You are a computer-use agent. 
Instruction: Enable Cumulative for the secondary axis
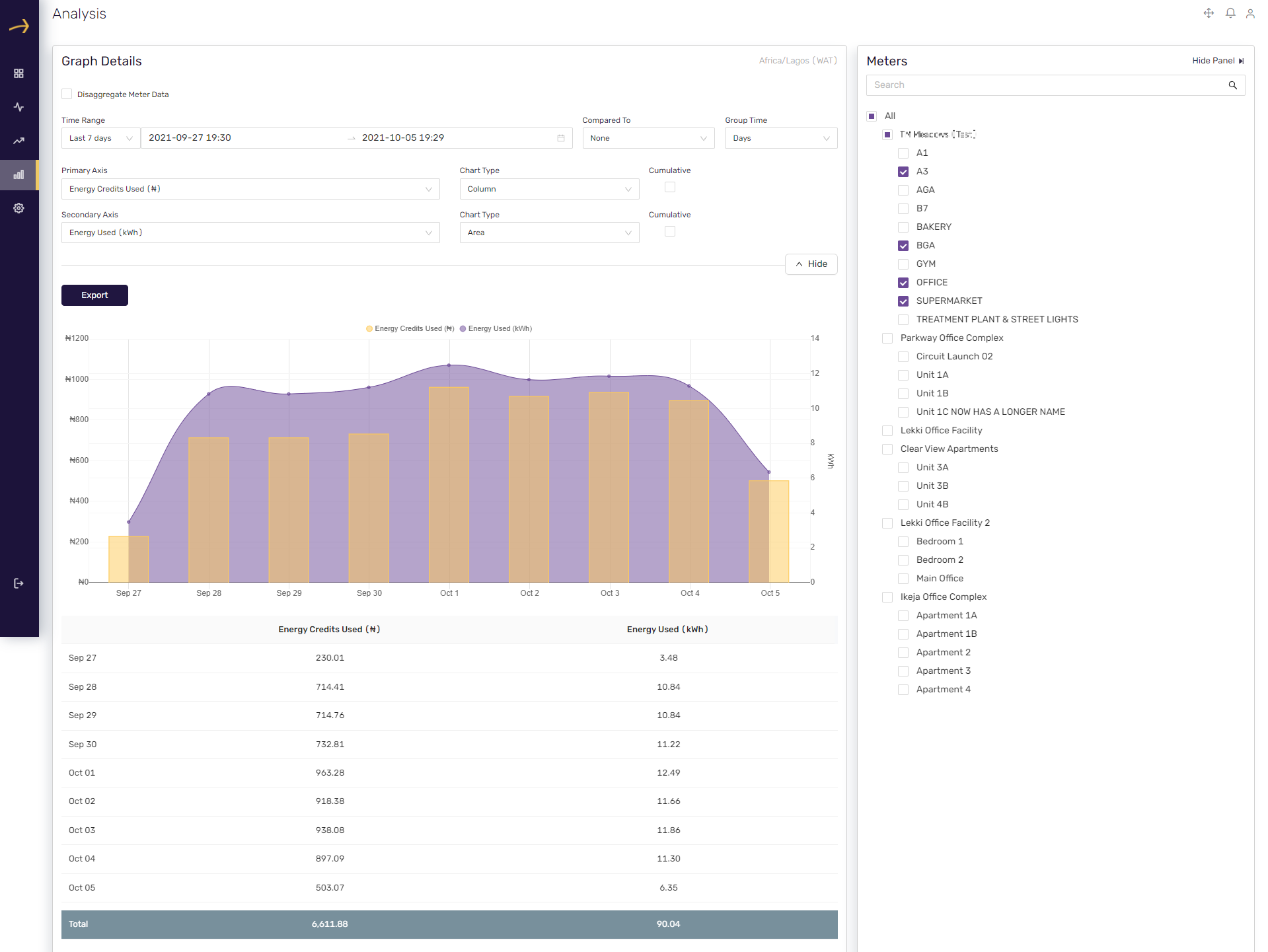coord(670,232)
